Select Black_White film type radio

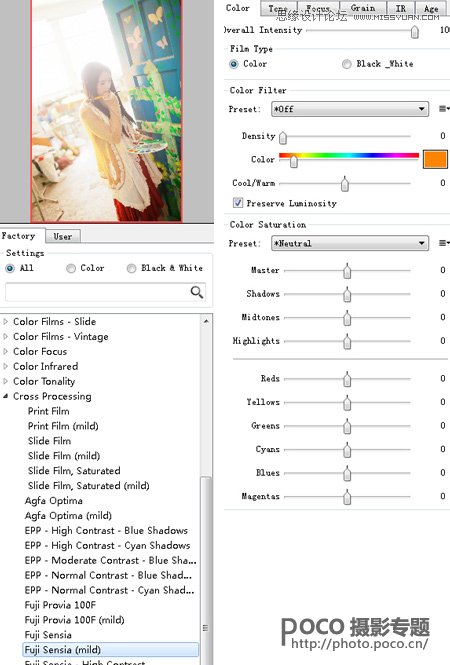[347, 64]
